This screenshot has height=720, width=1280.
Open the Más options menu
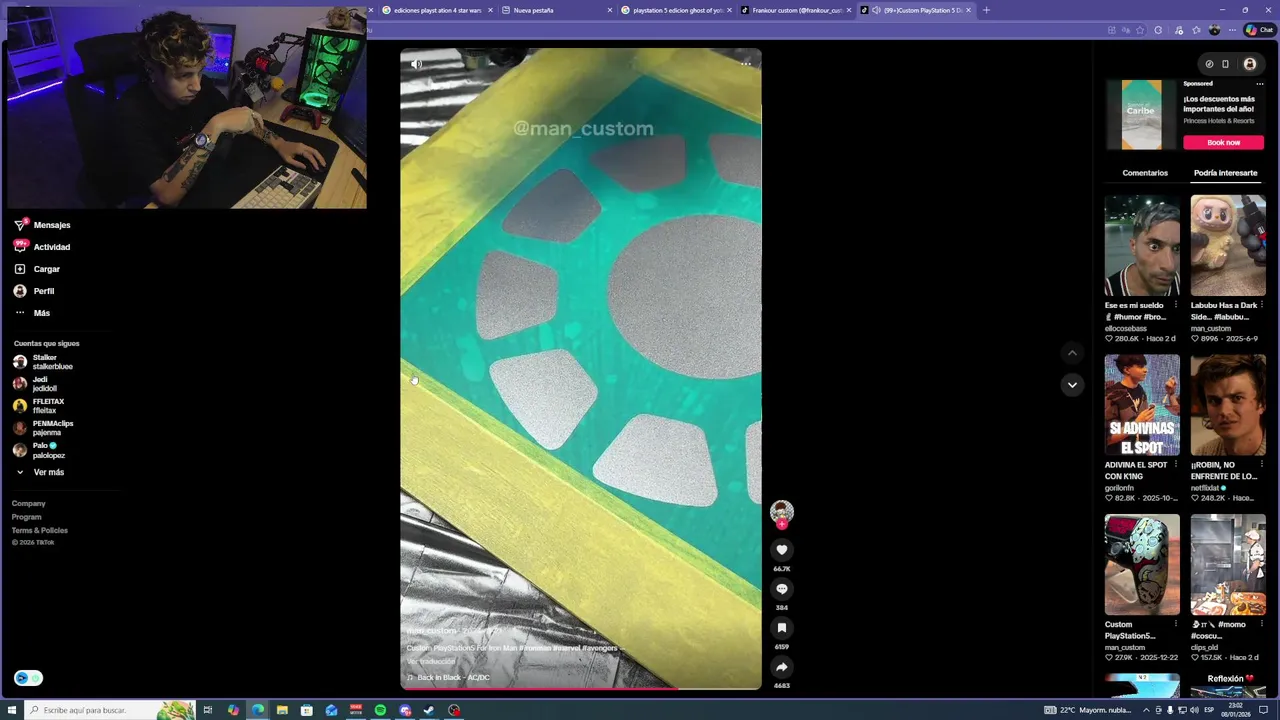(x=32, y=313)
